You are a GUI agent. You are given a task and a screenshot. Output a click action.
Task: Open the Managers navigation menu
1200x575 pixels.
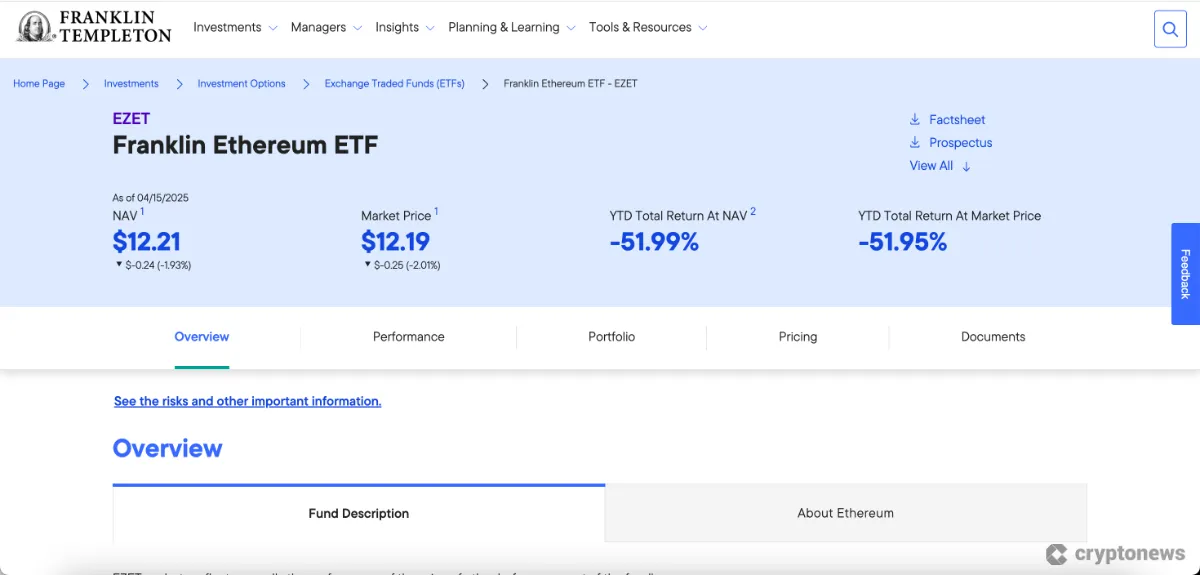coord(318,27)
